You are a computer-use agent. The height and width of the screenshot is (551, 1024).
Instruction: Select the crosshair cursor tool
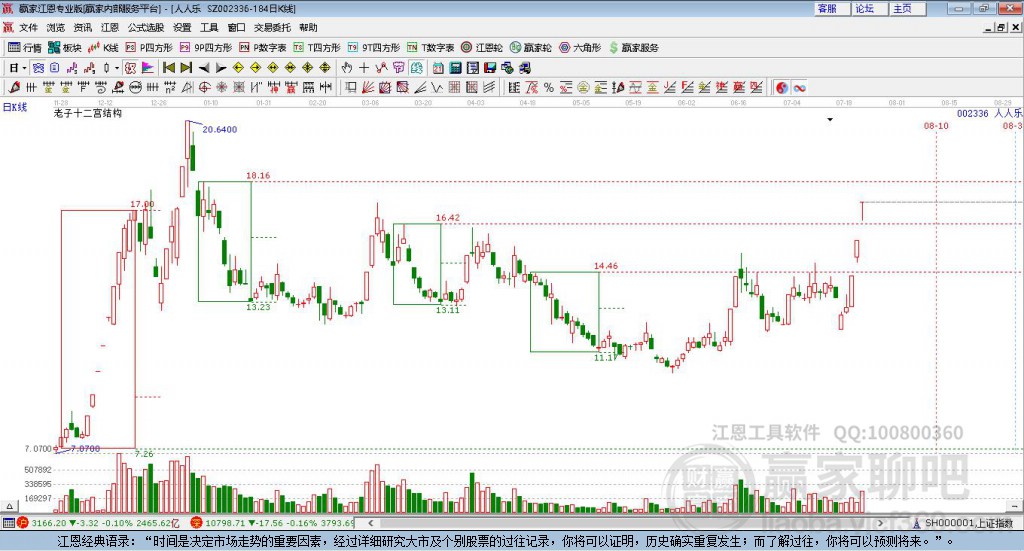pos(364,68)
